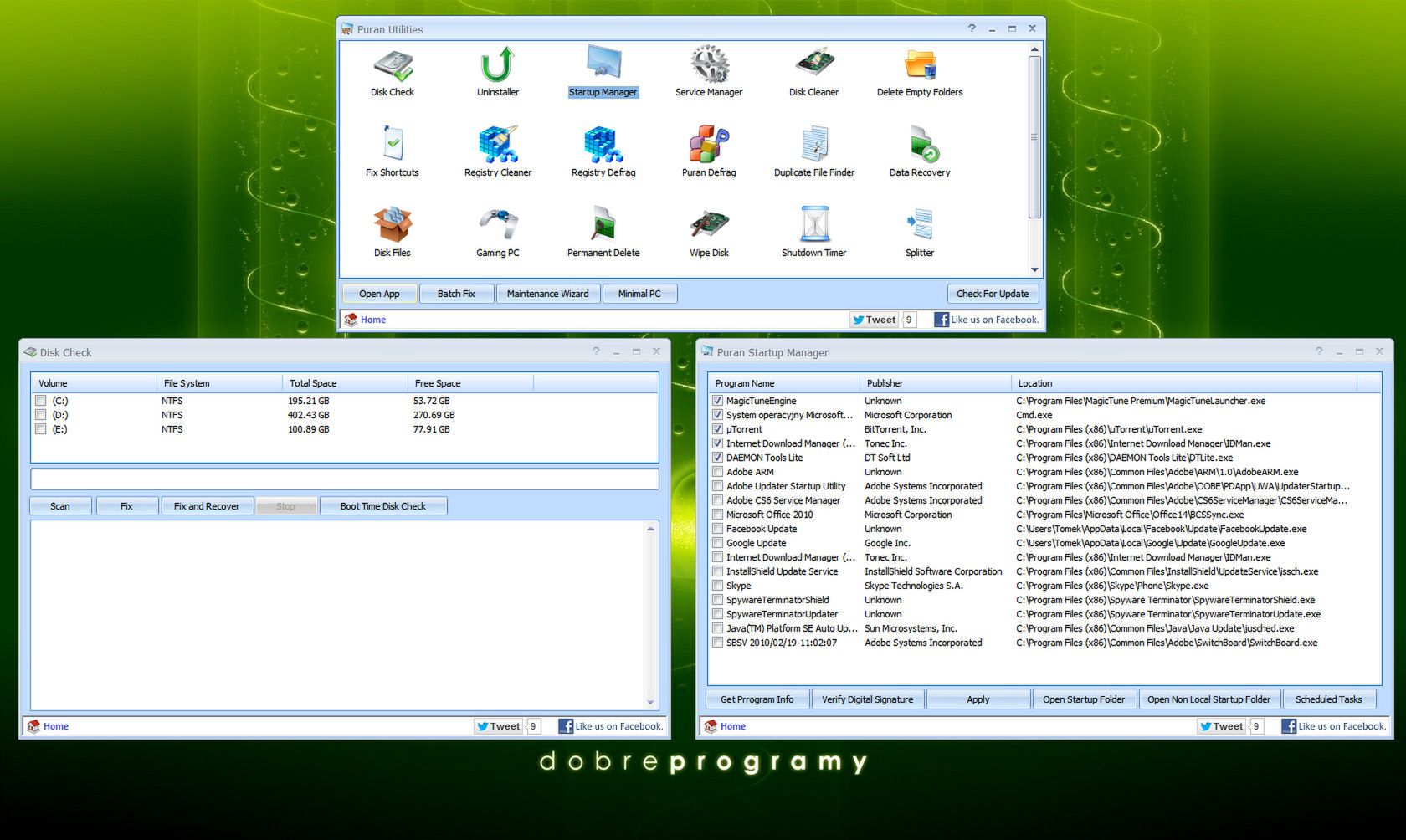Sort by File System column header
The image size is (1406, 840).
(x=219, y=383)
